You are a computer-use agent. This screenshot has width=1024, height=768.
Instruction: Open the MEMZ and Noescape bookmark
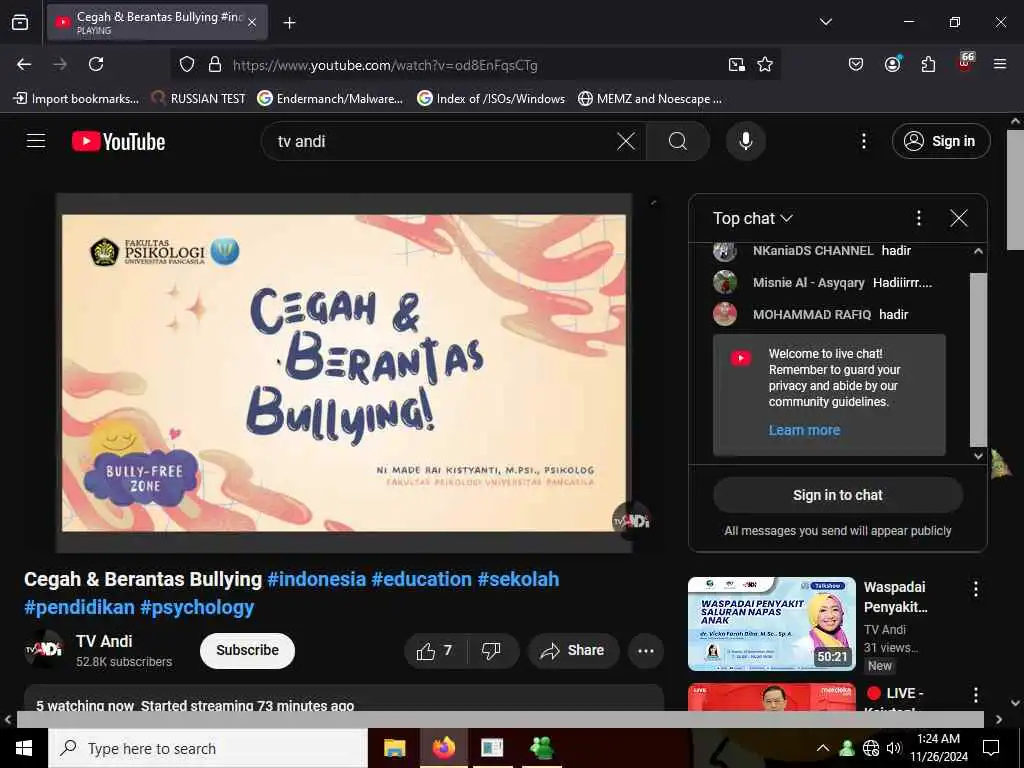pyautogui.click(x=650, y=99)
